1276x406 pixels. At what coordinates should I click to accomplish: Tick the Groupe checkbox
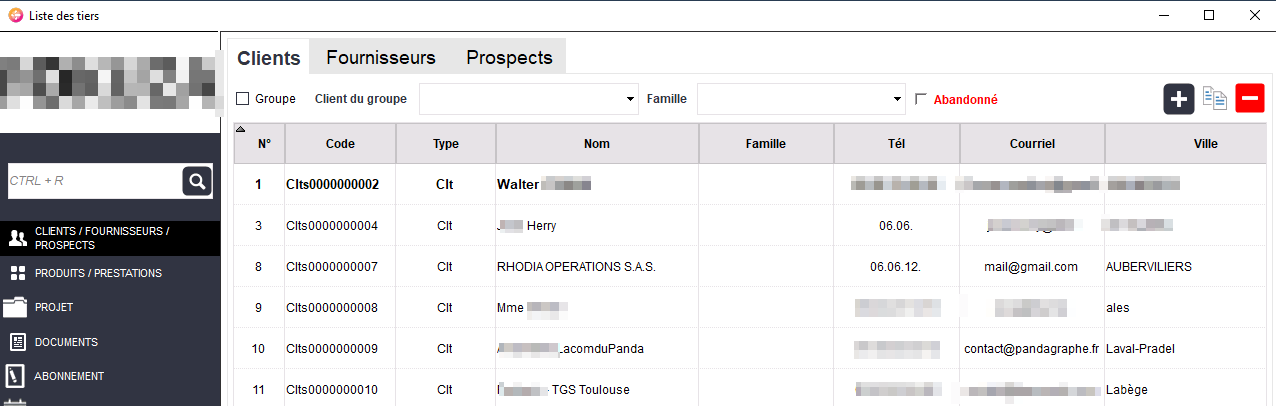click(242, 99)
